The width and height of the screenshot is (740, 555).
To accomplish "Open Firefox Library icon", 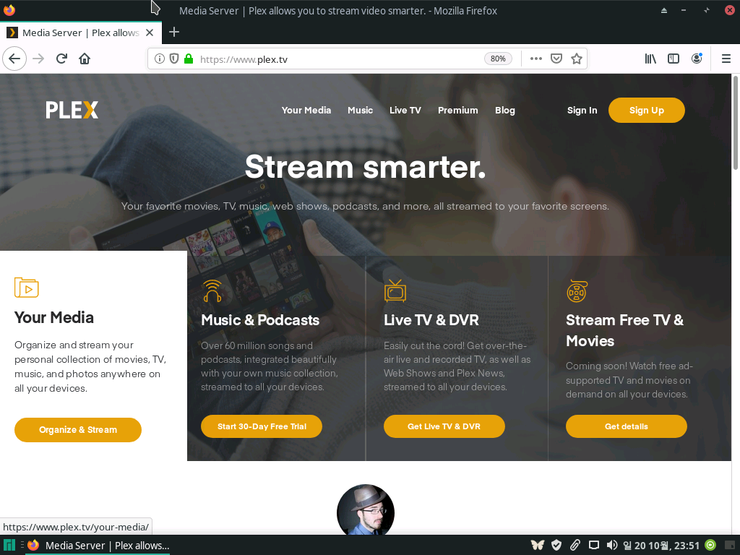I will [650, 59].
